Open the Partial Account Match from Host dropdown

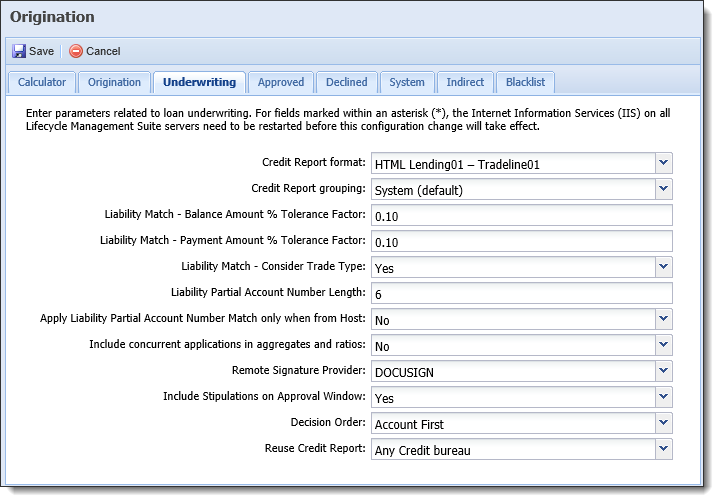click(664, 319)
